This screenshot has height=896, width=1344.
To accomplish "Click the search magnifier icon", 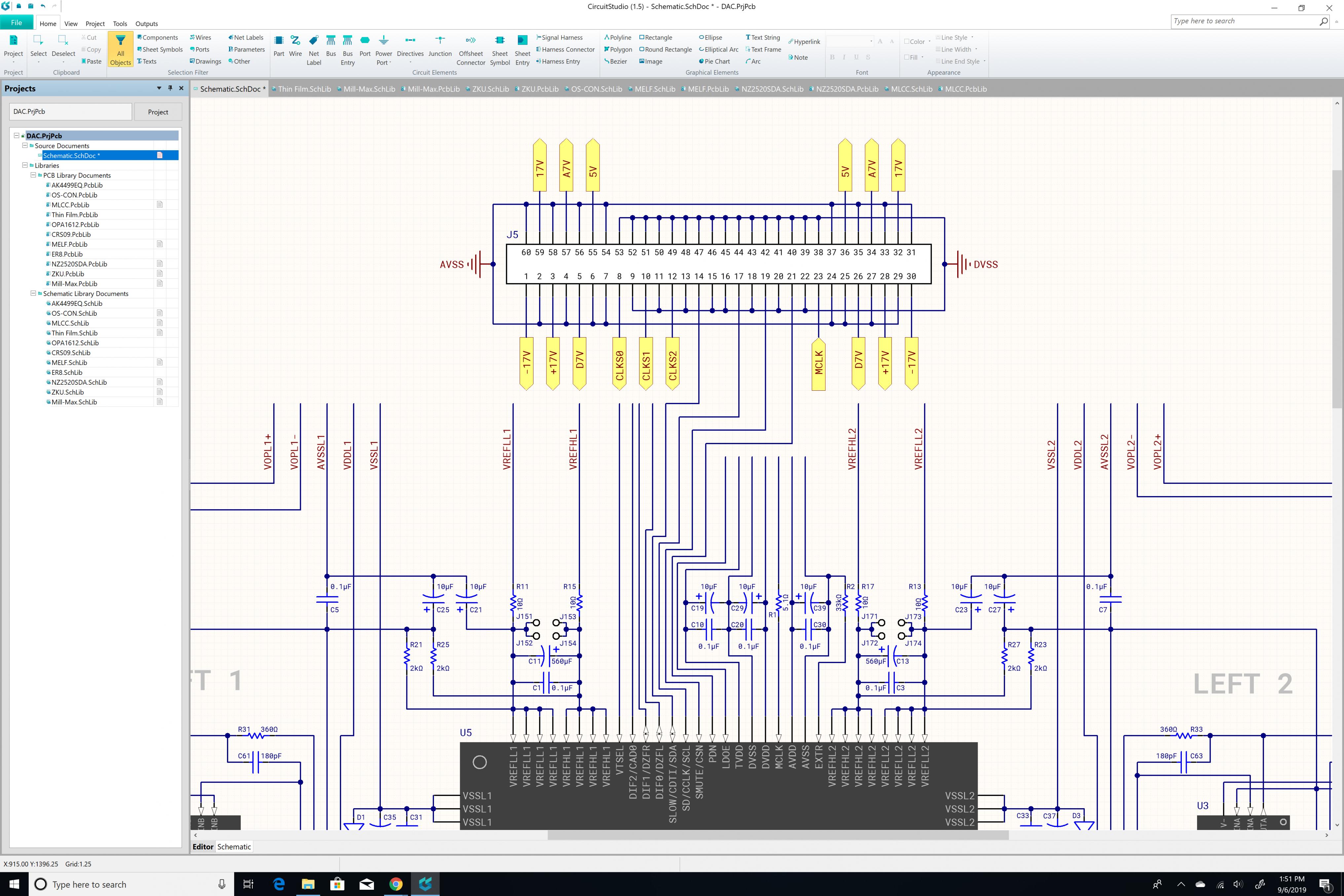I will [x=1324, y=21].
